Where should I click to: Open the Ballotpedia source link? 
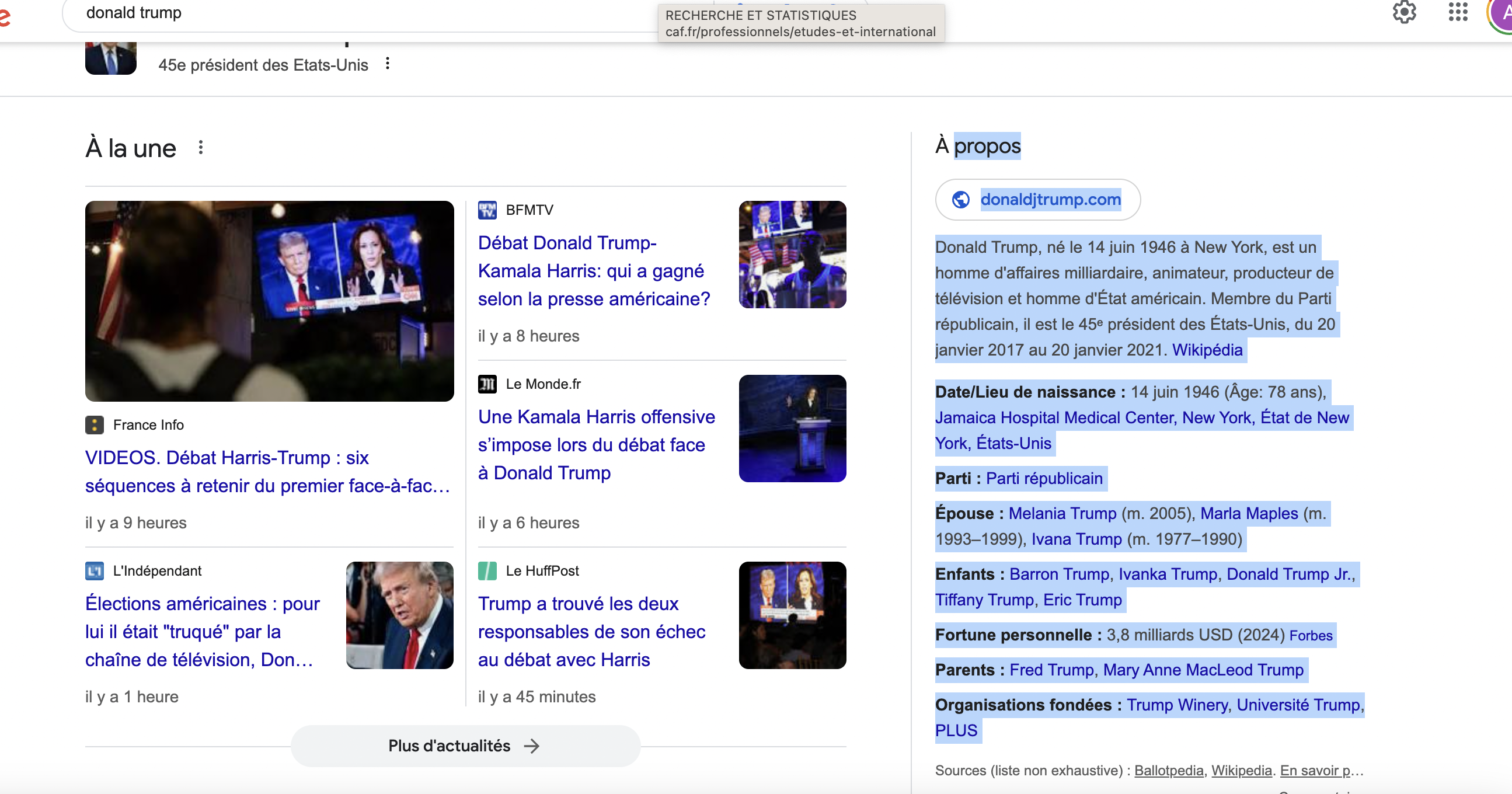1168,771
